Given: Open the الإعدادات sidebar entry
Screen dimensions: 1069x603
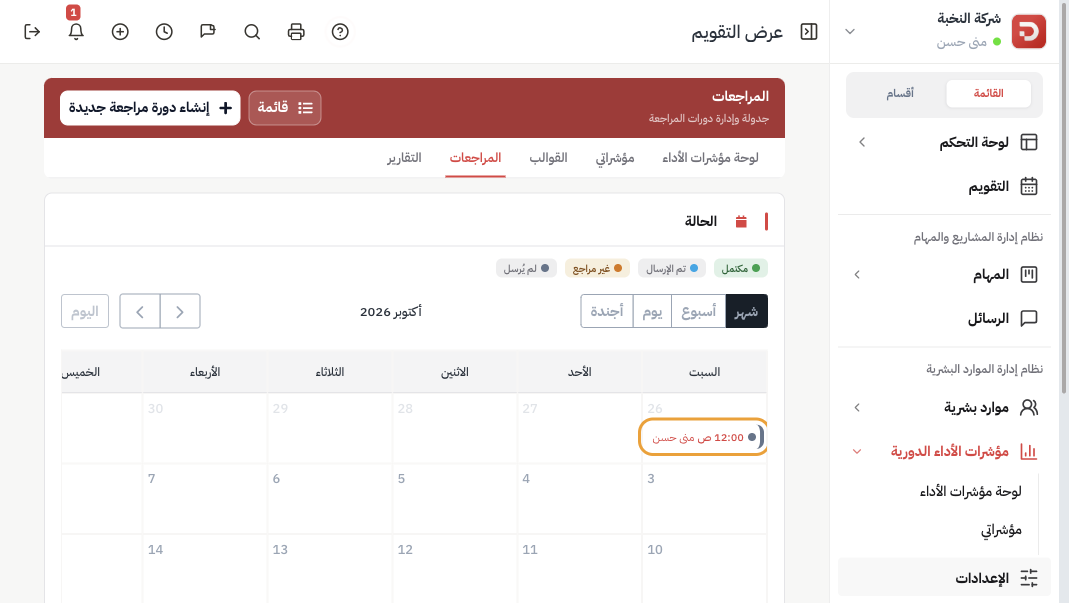Looking at the screenshot, I should tap(944, 578).
